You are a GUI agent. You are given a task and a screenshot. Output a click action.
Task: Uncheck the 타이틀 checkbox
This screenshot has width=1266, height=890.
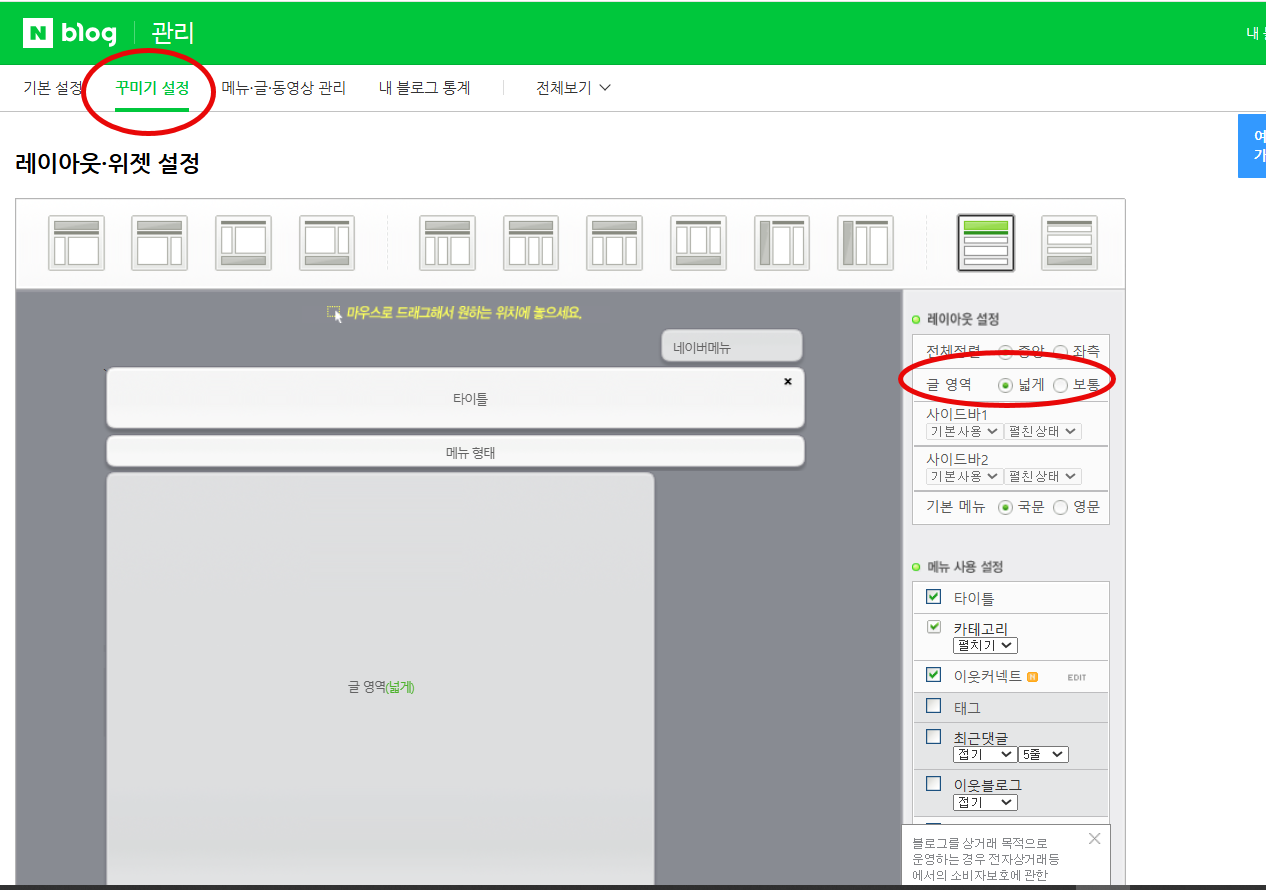pyautogui.click(x=932, y=596)
